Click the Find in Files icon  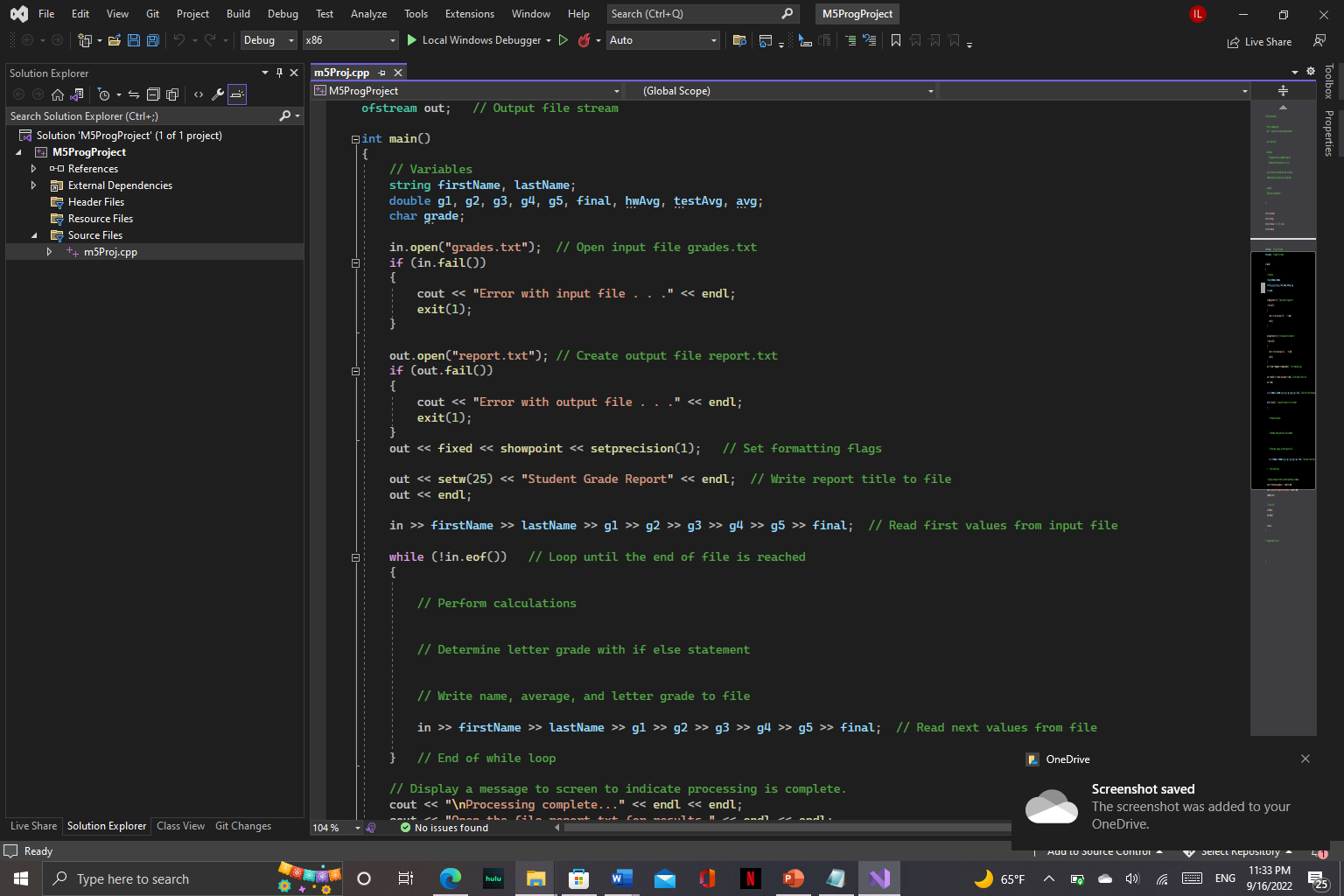[739, 40]
